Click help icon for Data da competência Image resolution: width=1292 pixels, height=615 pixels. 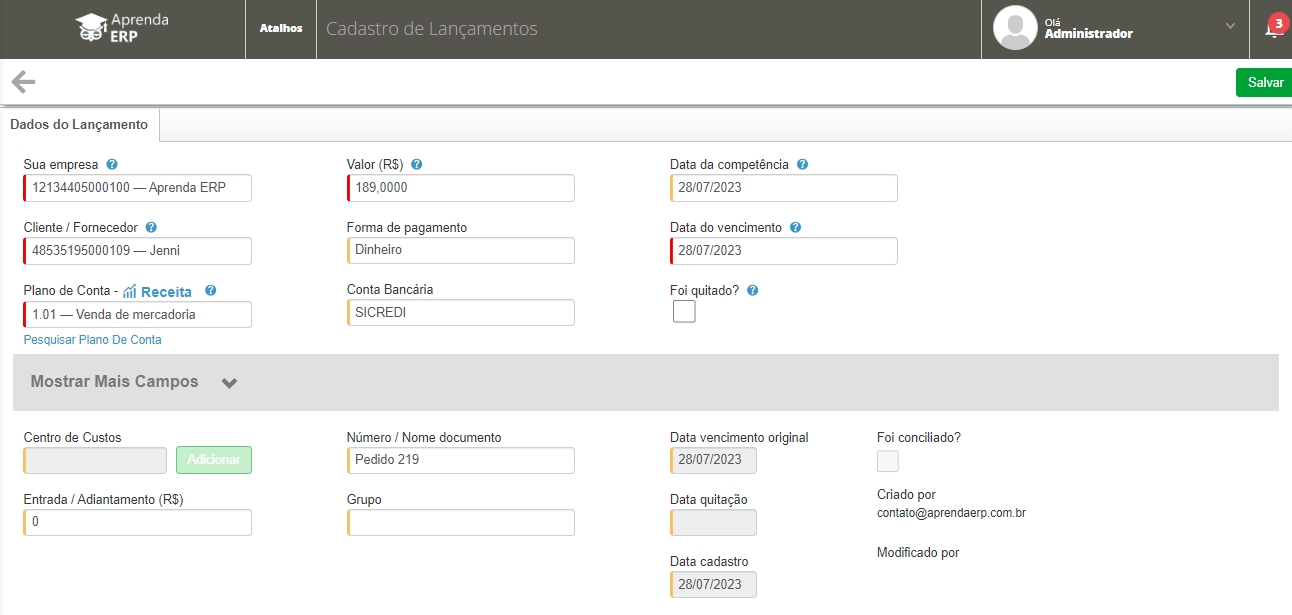click(x=802, y=164)
